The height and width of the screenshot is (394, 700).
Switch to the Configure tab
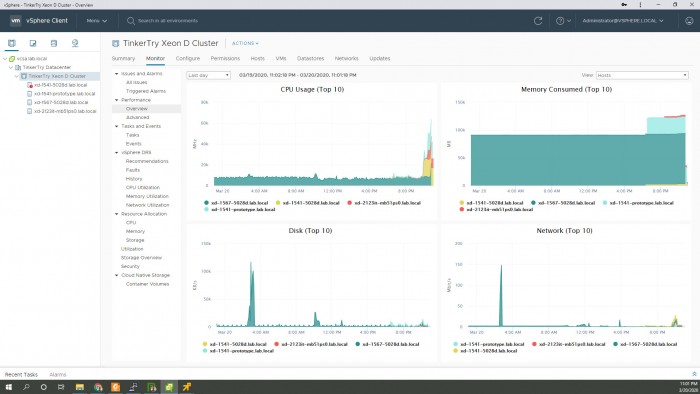[188, 58]
